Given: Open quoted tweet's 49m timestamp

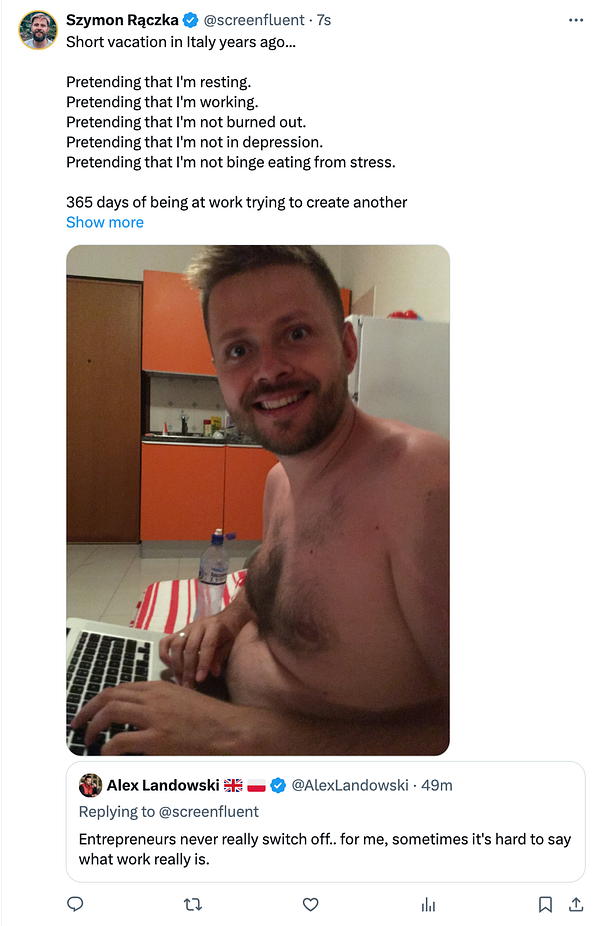Looking at the screenshot, I should (437, 785).
